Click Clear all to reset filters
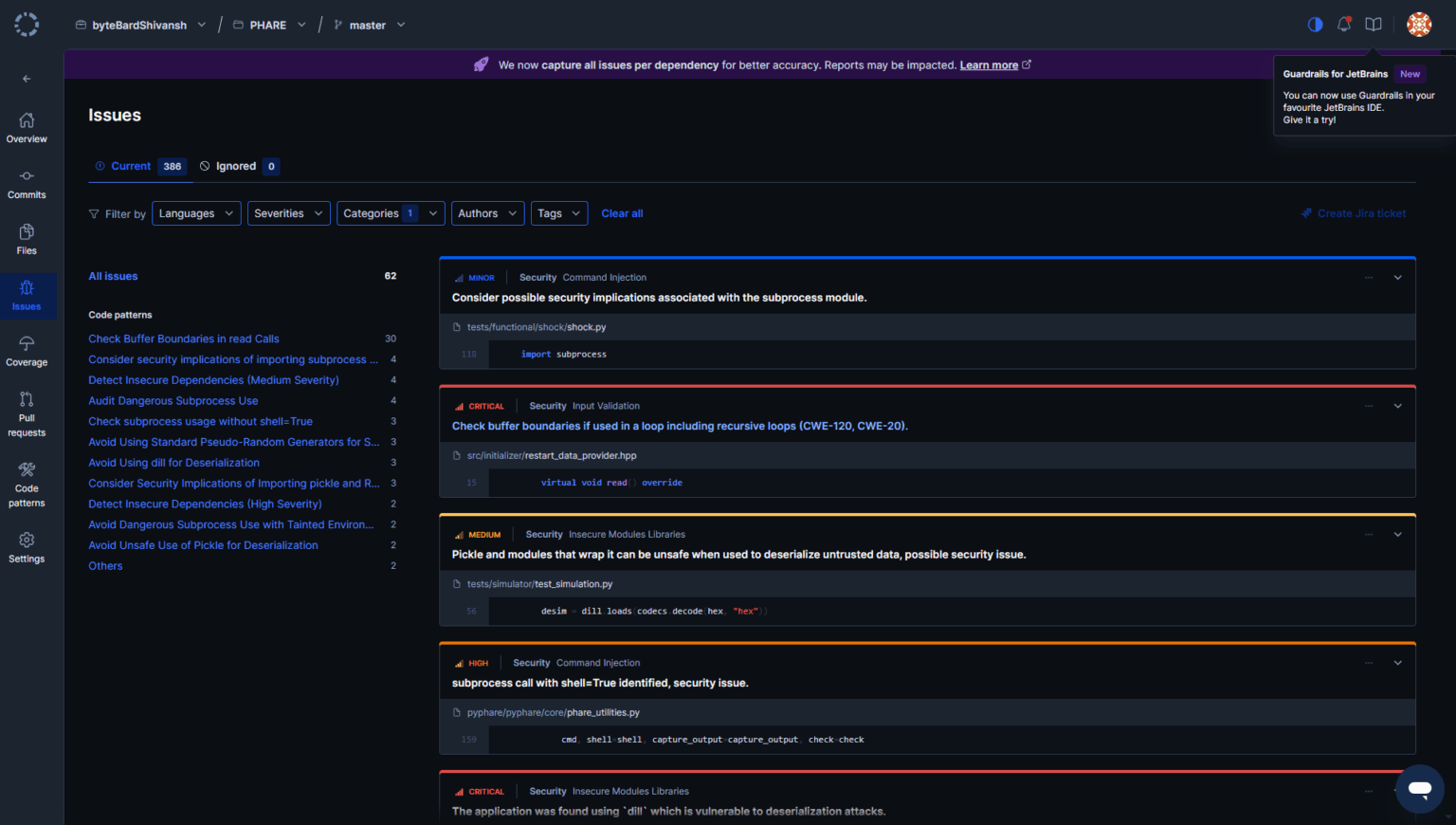The image size is (1456, 825). click(622, 213)
